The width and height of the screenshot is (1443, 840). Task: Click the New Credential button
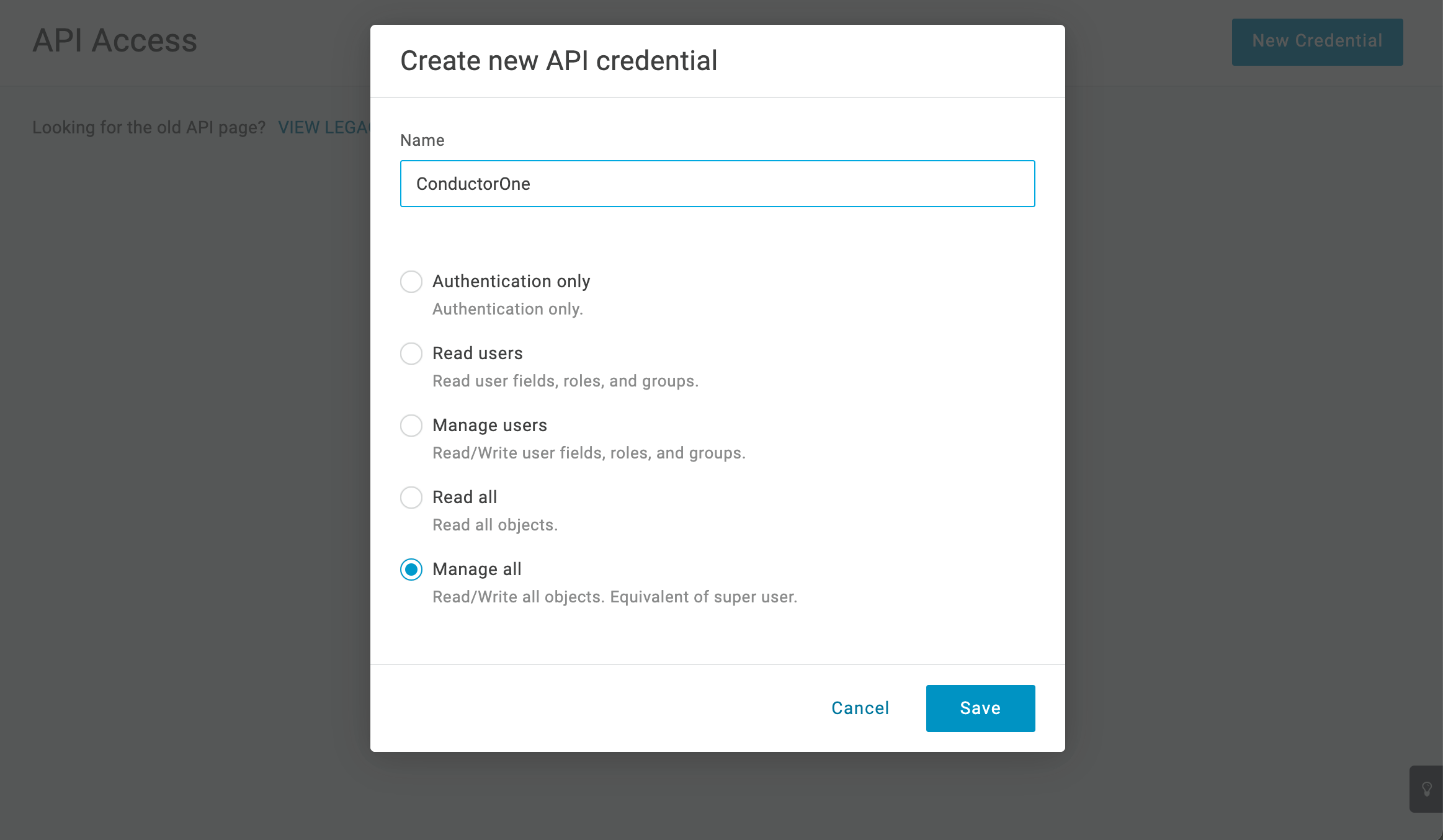click(1317, 42)
